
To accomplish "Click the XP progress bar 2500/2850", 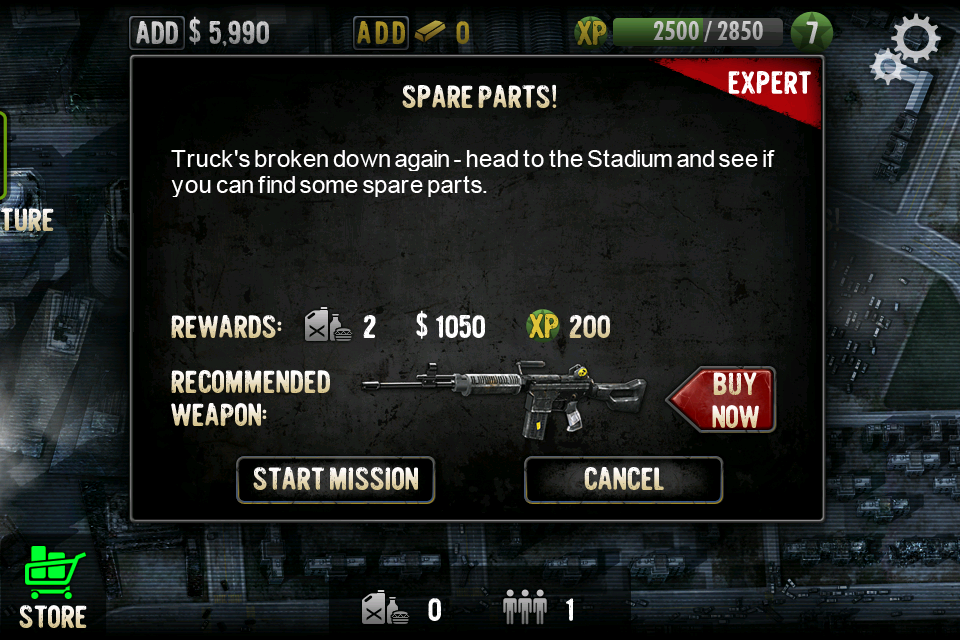I will (697, 32).
